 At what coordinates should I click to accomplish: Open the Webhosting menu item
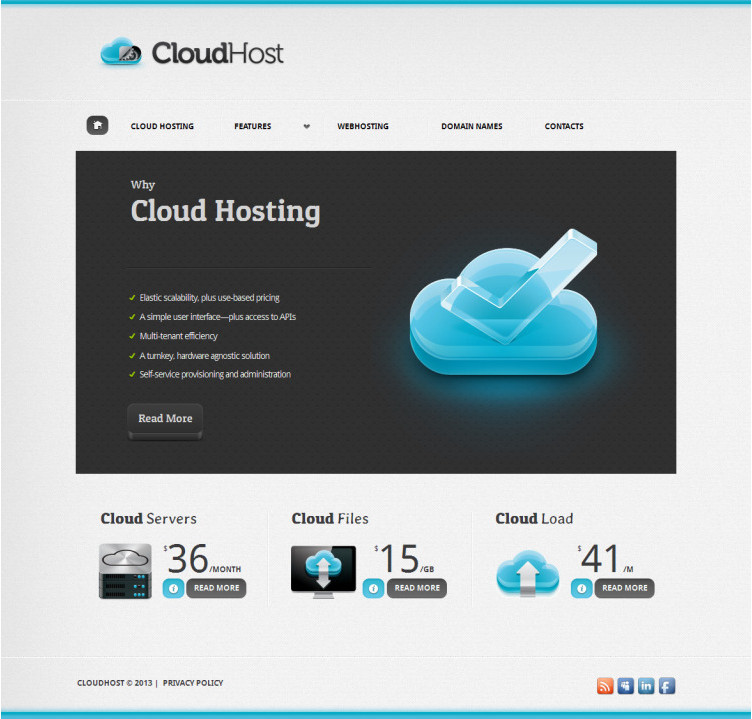363,126
